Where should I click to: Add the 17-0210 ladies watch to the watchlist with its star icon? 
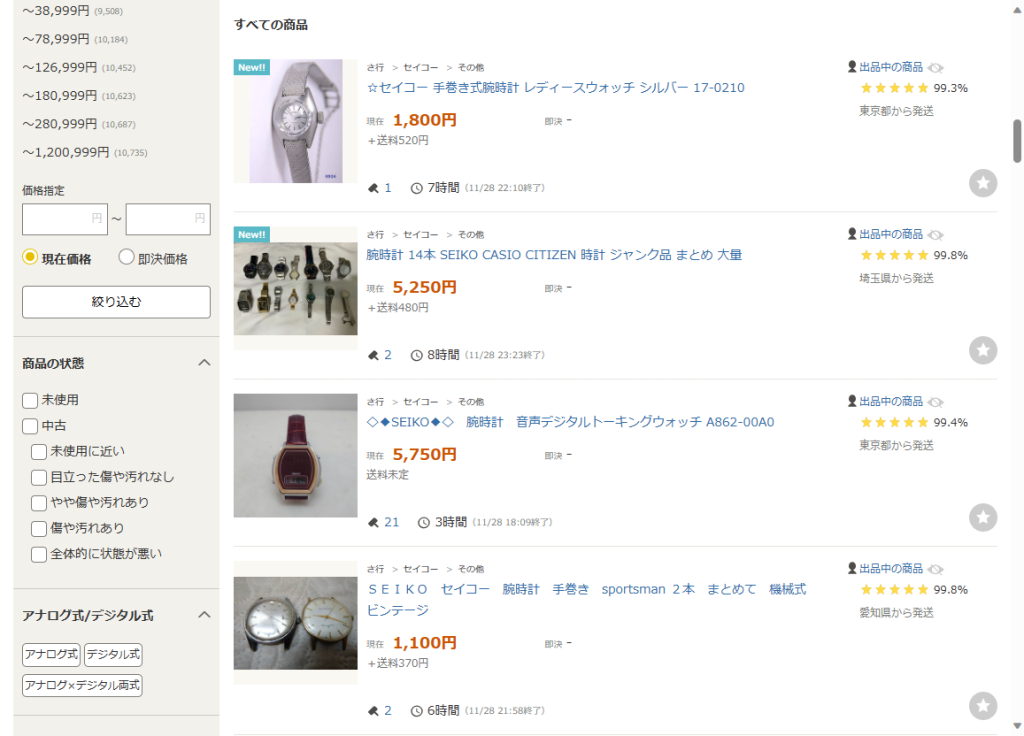982,183
